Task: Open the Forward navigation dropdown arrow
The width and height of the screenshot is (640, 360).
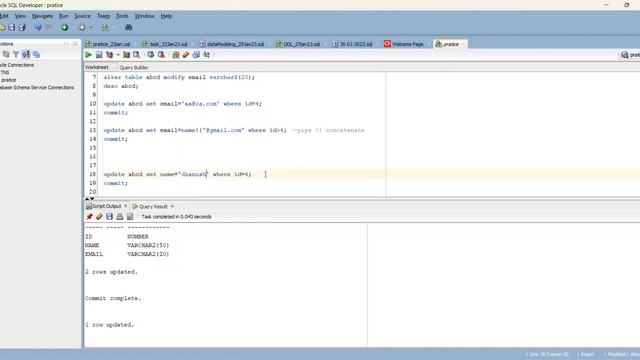Action: [x=91, y=28]
